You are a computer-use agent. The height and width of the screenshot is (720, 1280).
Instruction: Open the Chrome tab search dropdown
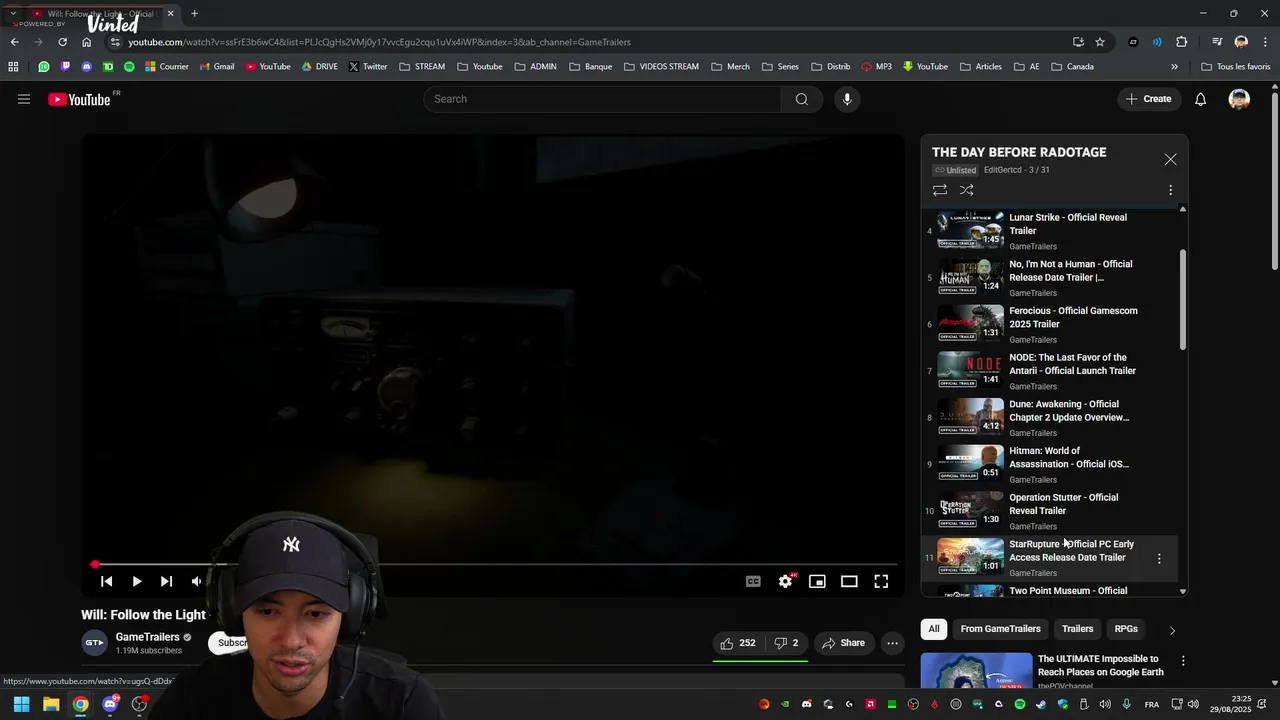pos(13,13)
